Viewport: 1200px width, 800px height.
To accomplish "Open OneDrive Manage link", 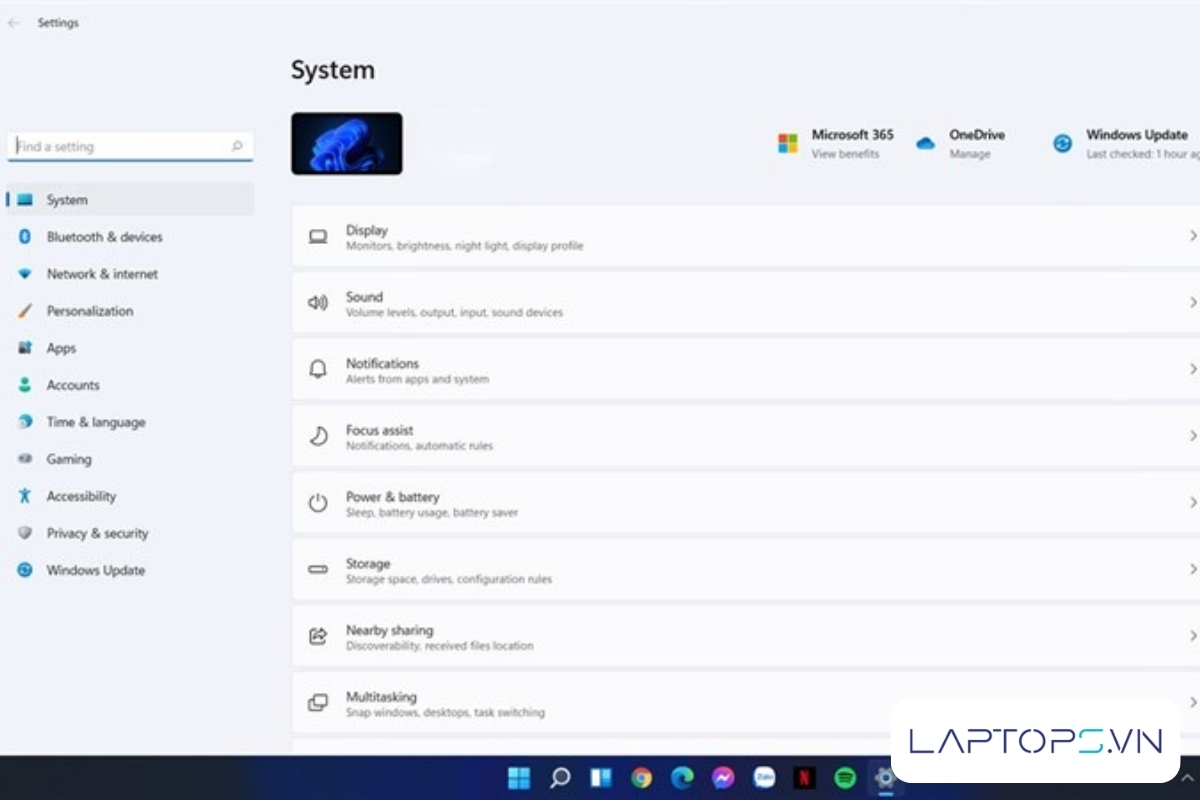I will click(969, 154).
